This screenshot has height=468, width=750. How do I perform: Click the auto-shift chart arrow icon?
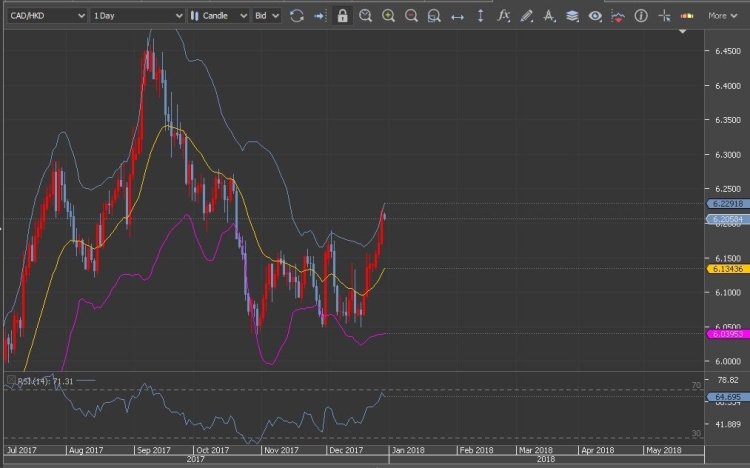(319, 16)
